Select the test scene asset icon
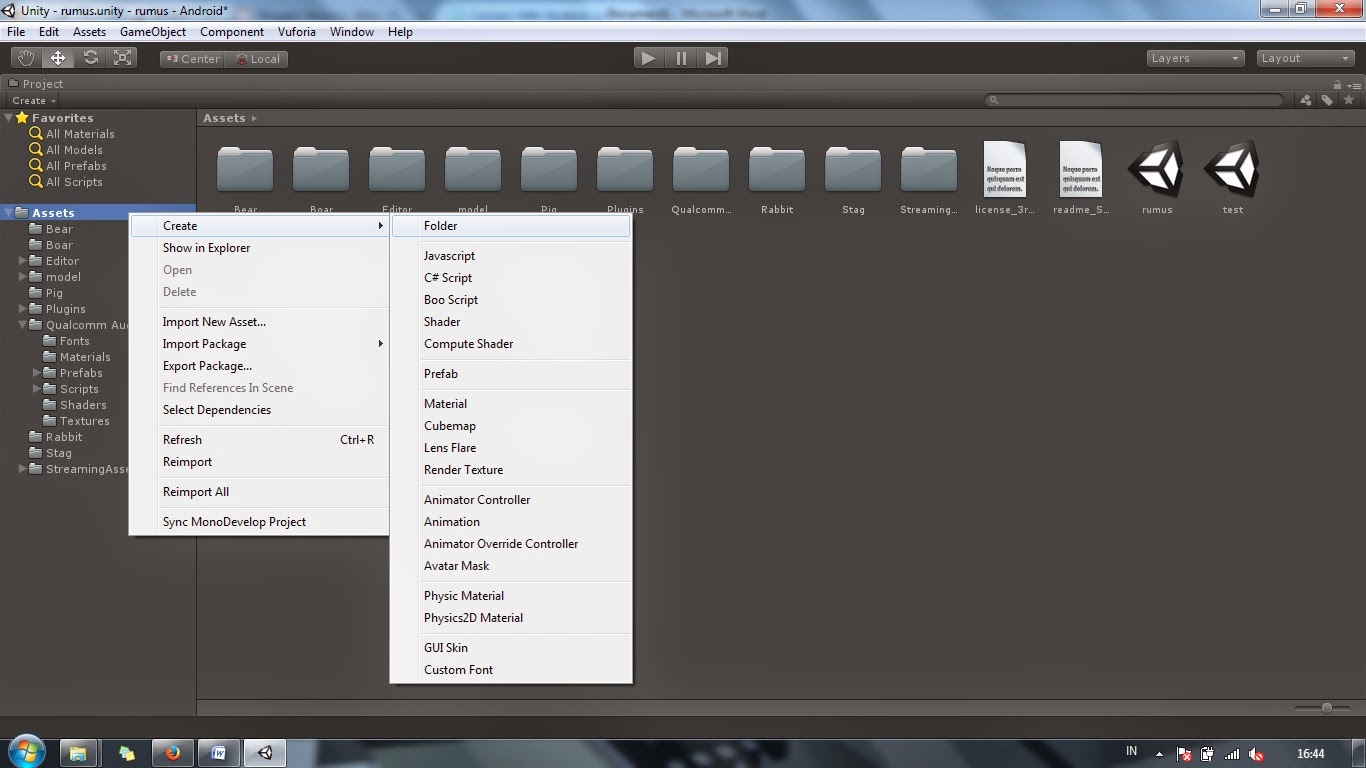 1233,168
